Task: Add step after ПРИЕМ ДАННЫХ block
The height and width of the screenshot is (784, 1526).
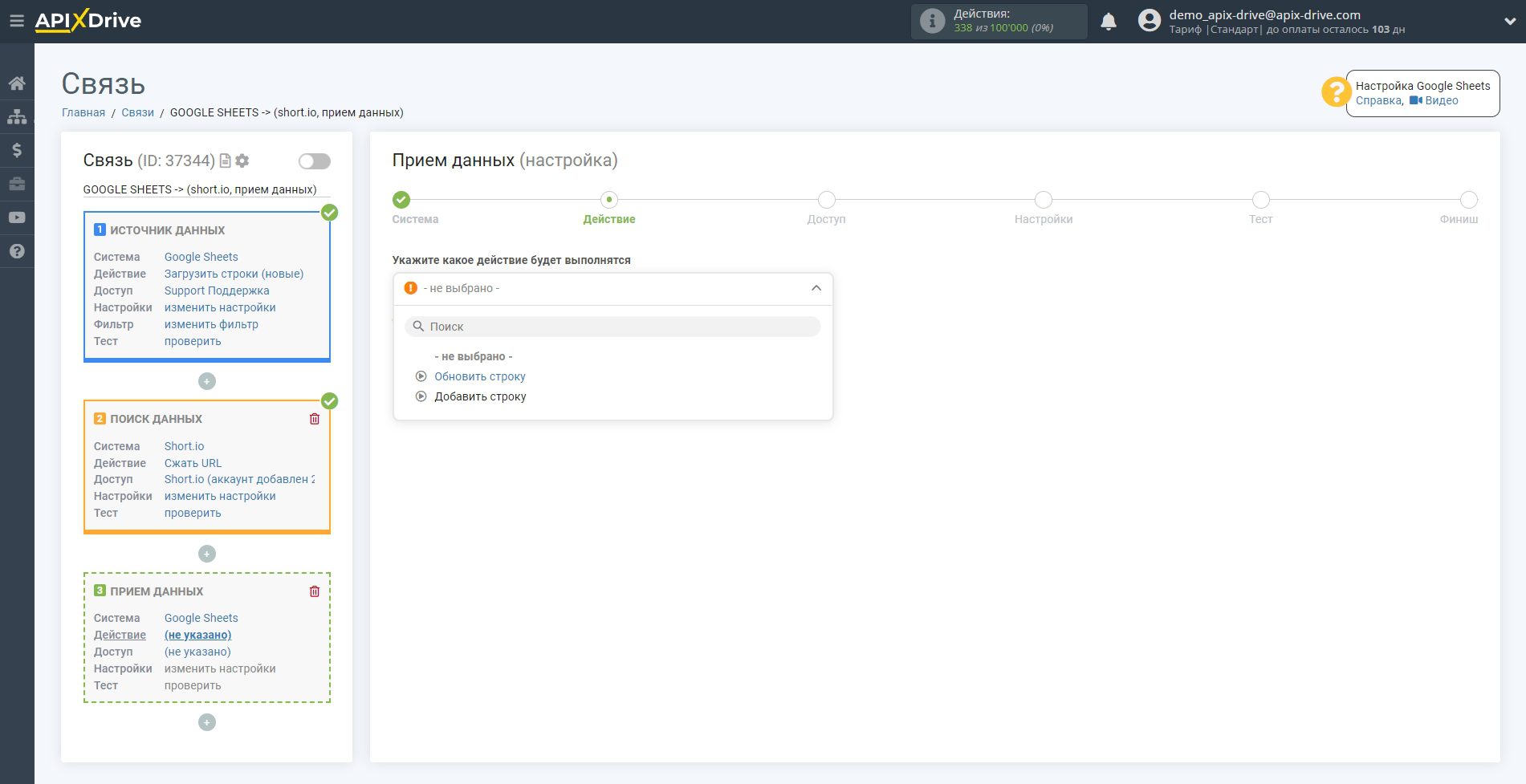Action: (207, 722)
